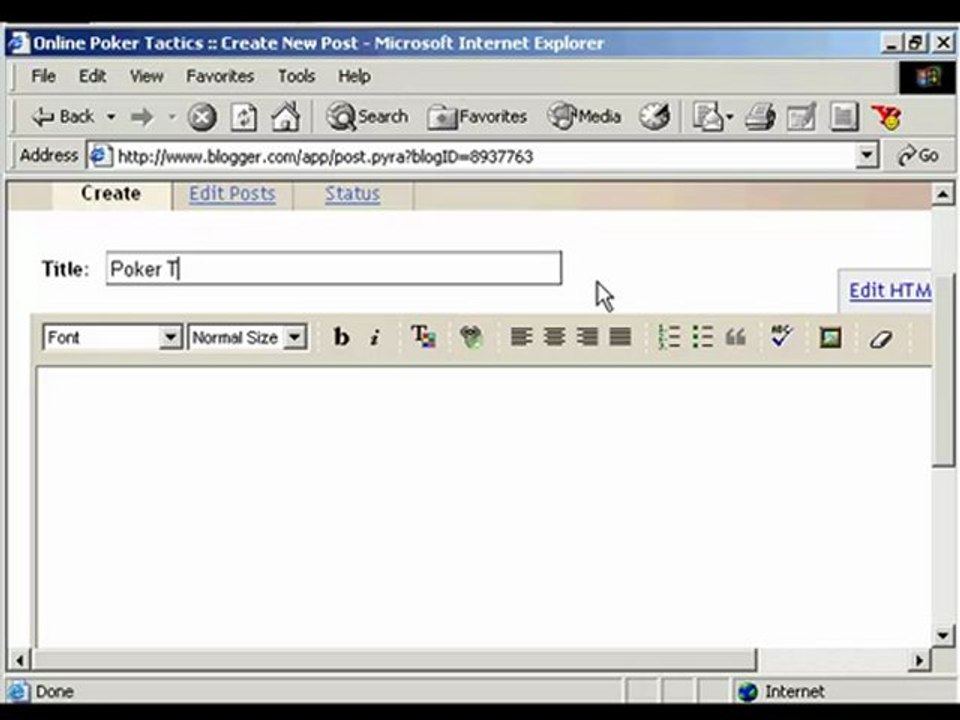Open the Favorites toolbar button

(x=477, y=116)
